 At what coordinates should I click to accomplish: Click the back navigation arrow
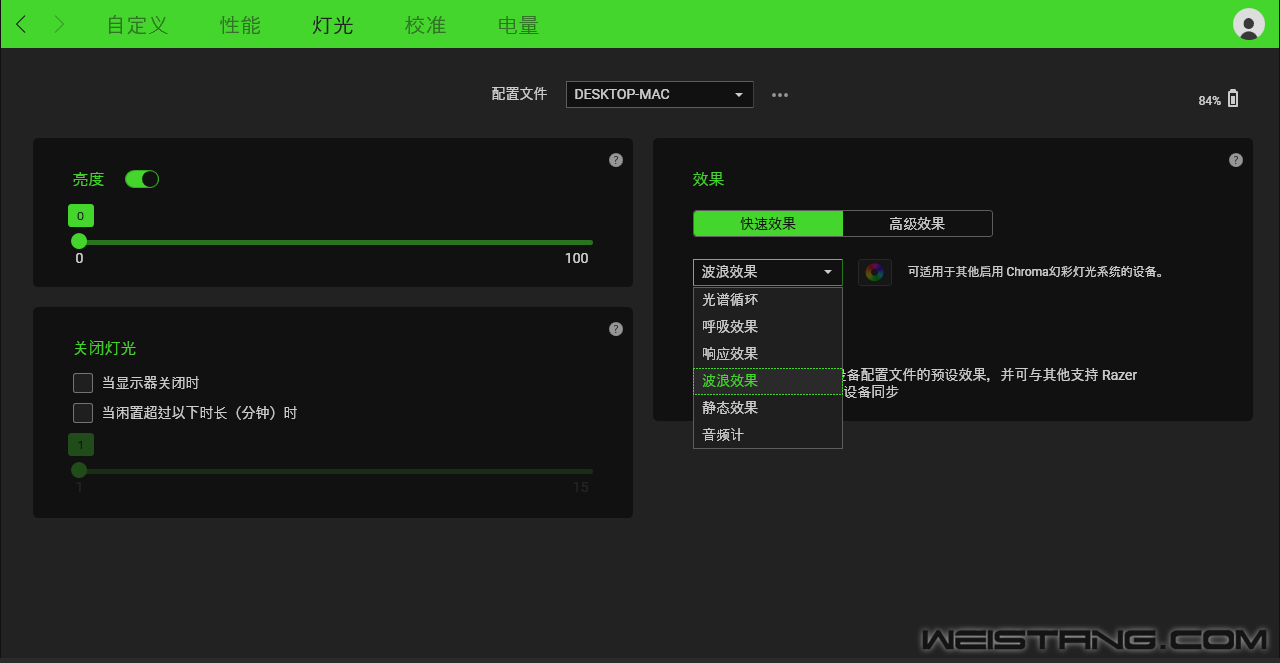pos(22,25)
